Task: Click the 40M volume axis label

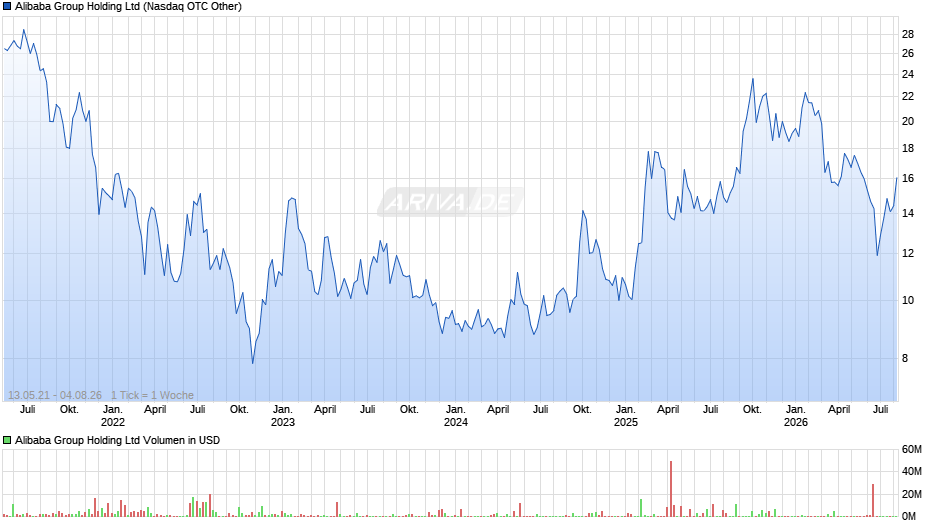Action: click(x=911, y=472)
